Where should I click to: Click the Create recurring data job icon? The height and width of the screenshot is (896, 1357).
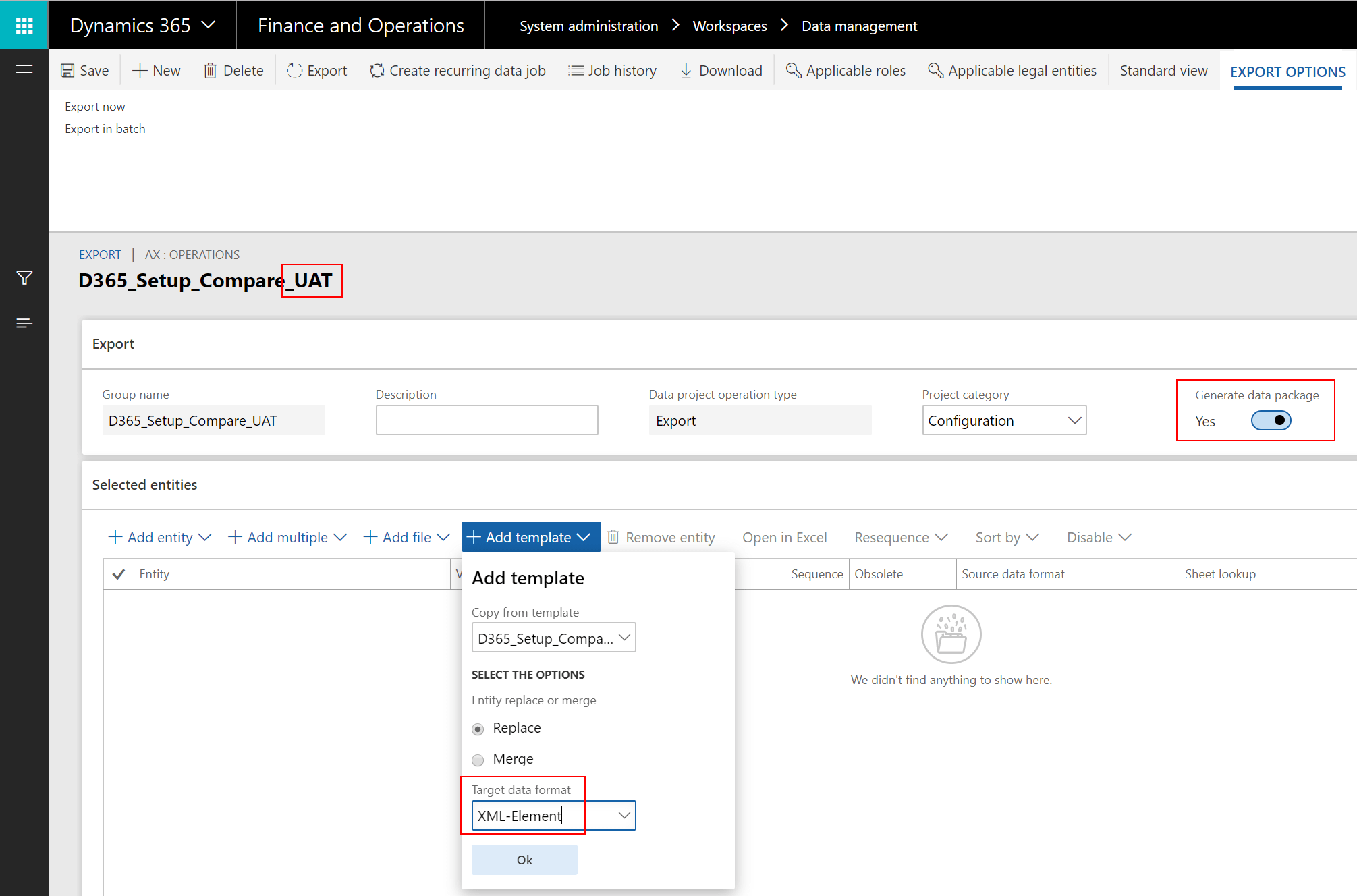377,70
